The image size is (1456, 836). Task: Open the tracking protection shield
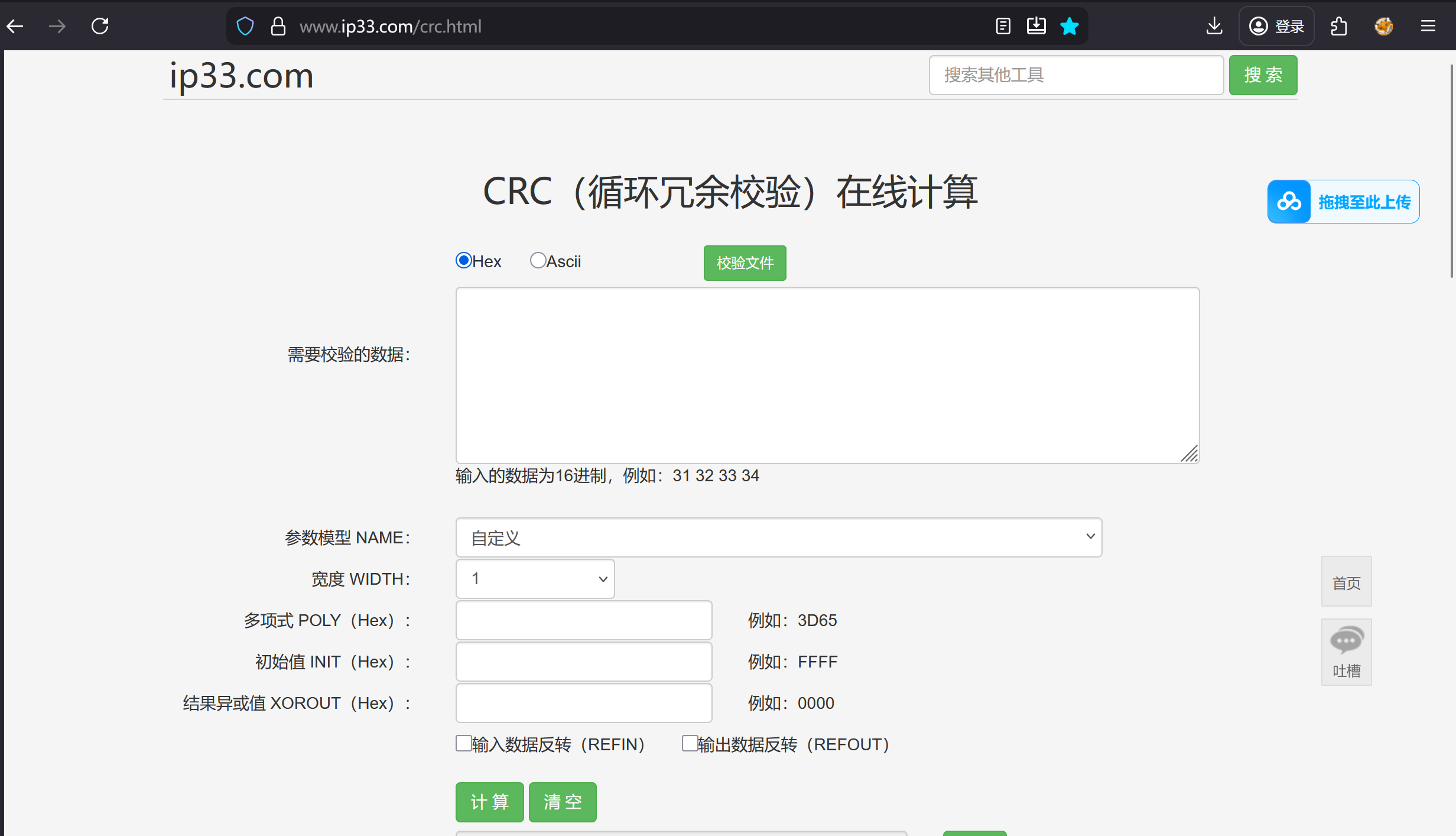pyautogui.click(x=245, y=26)
